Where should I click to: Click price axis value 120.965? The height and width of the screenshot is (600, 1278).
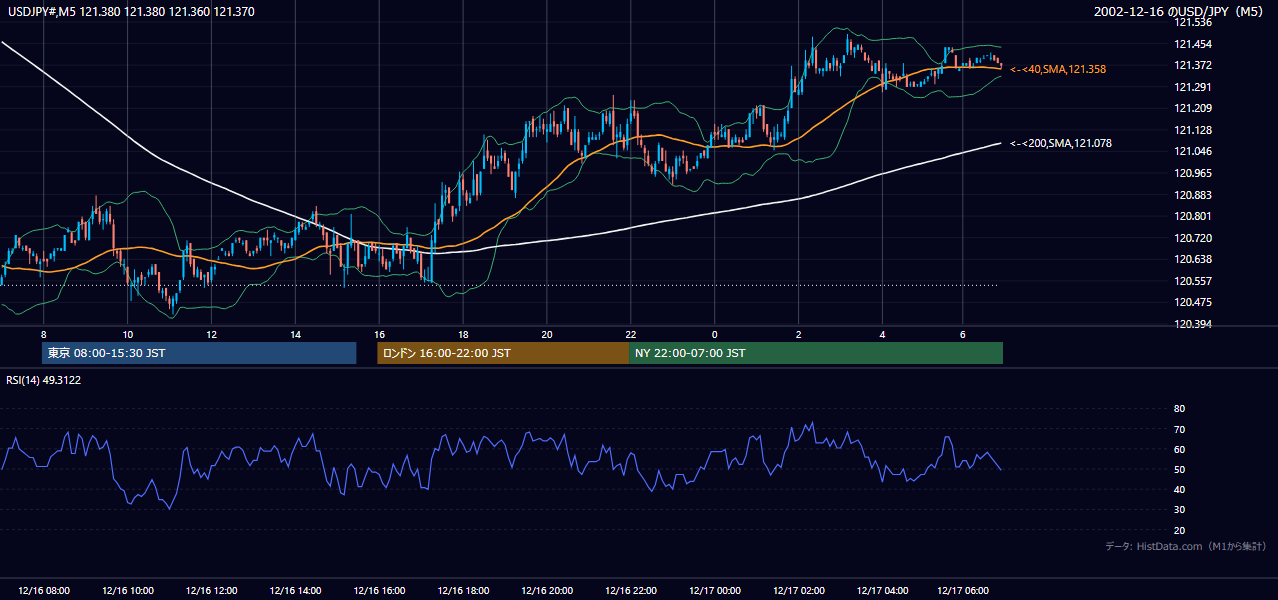(1192, 173)
